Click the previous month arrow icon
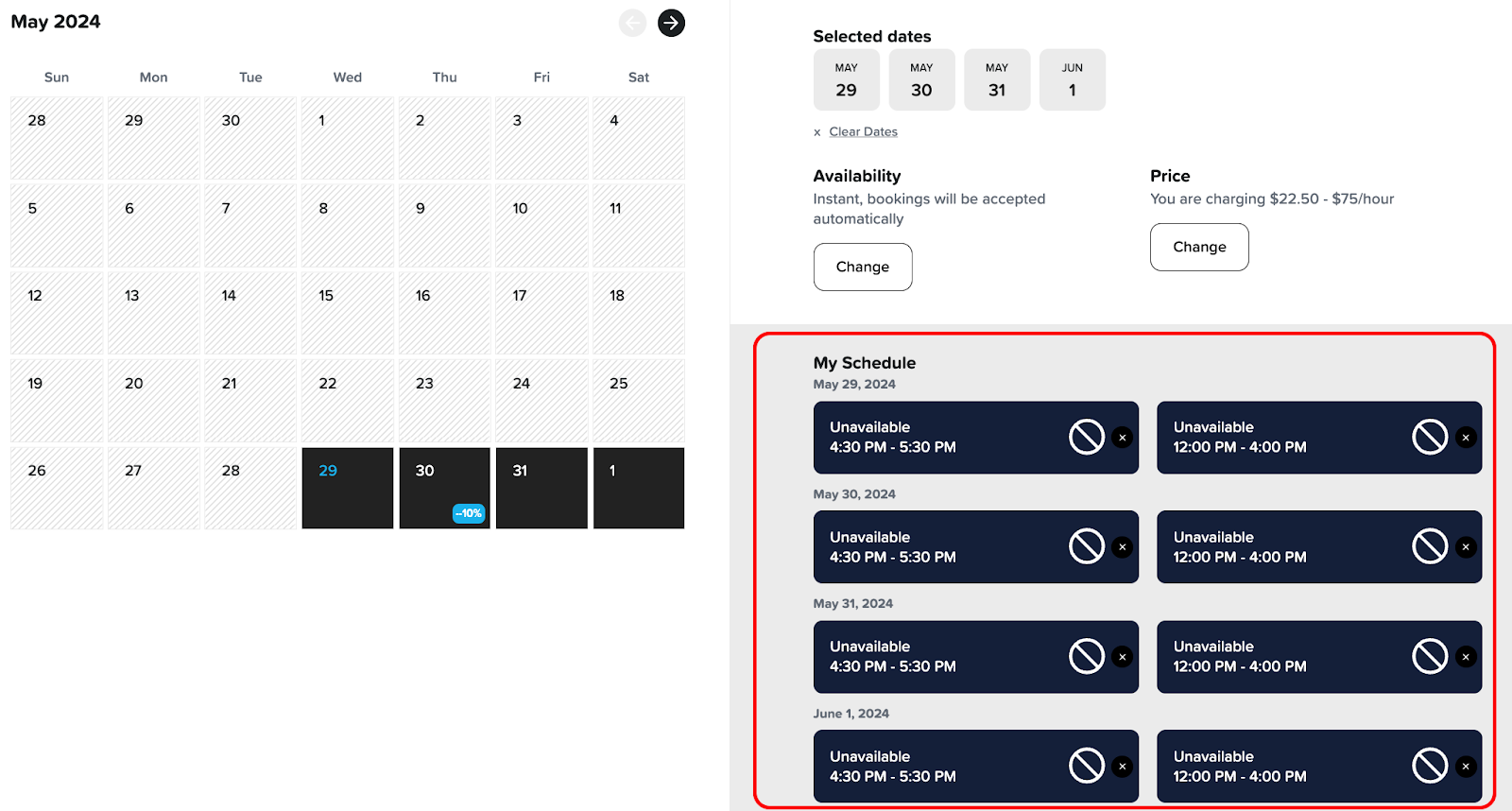 click(x=632, y=23)
